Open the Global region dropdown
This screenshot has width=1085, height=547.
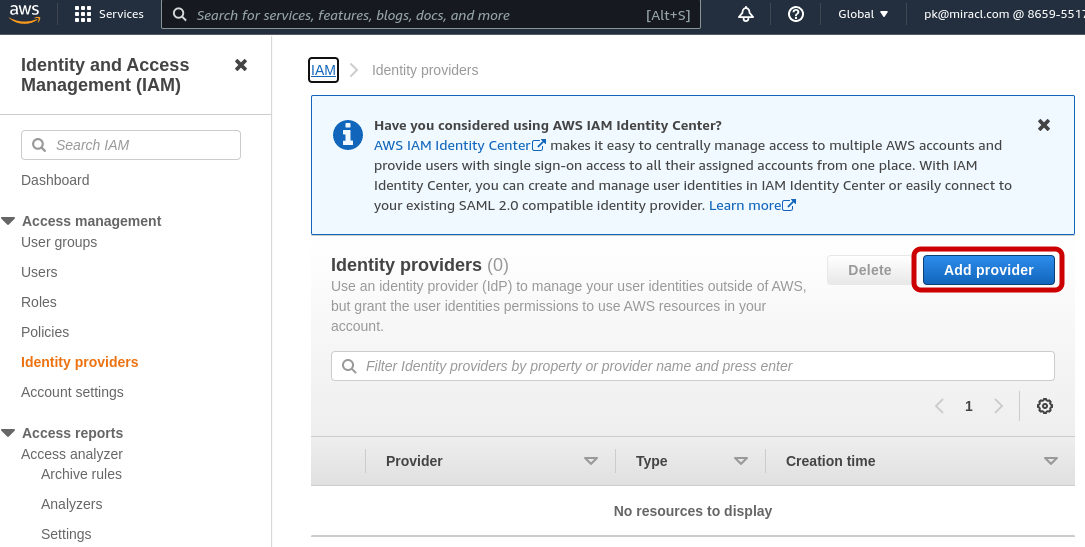point(863,14)
